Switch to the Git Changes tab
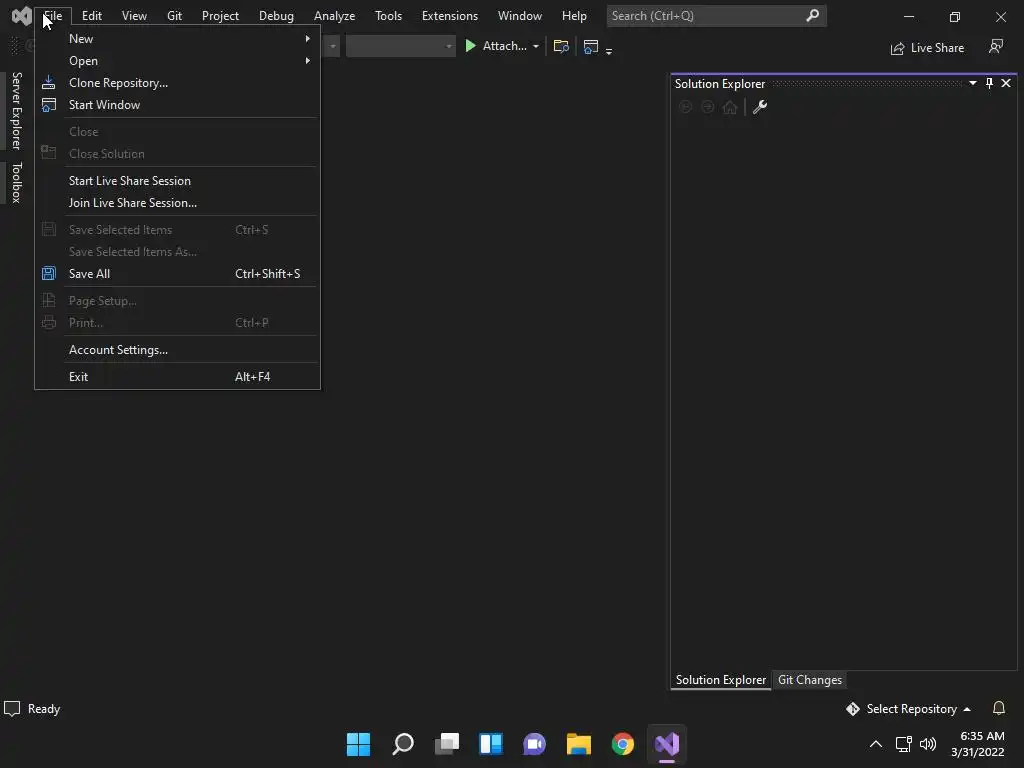The width and height of the screenshot is (1024, 768). pos(810,680)
